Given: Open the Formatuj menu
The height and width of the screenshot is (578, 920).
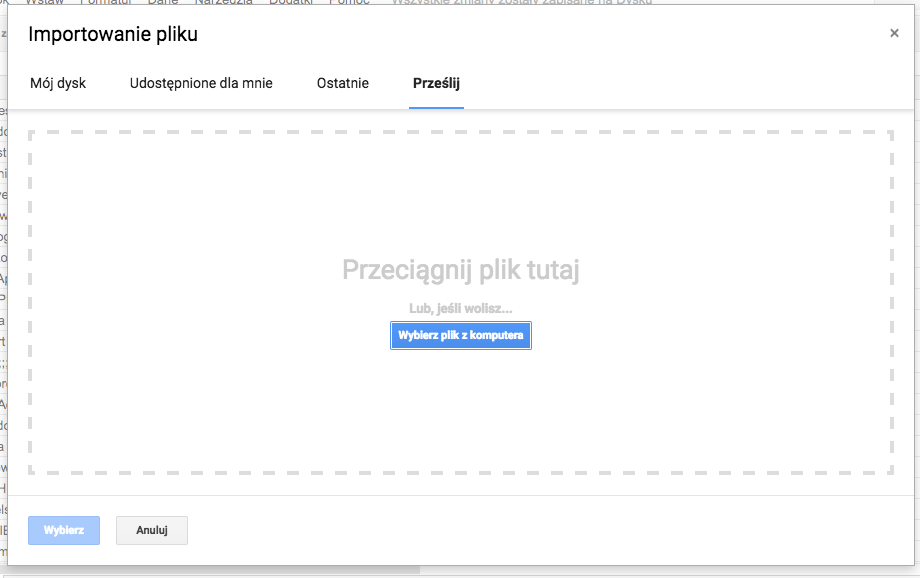Looking at the screenshot, I should 105,3.
